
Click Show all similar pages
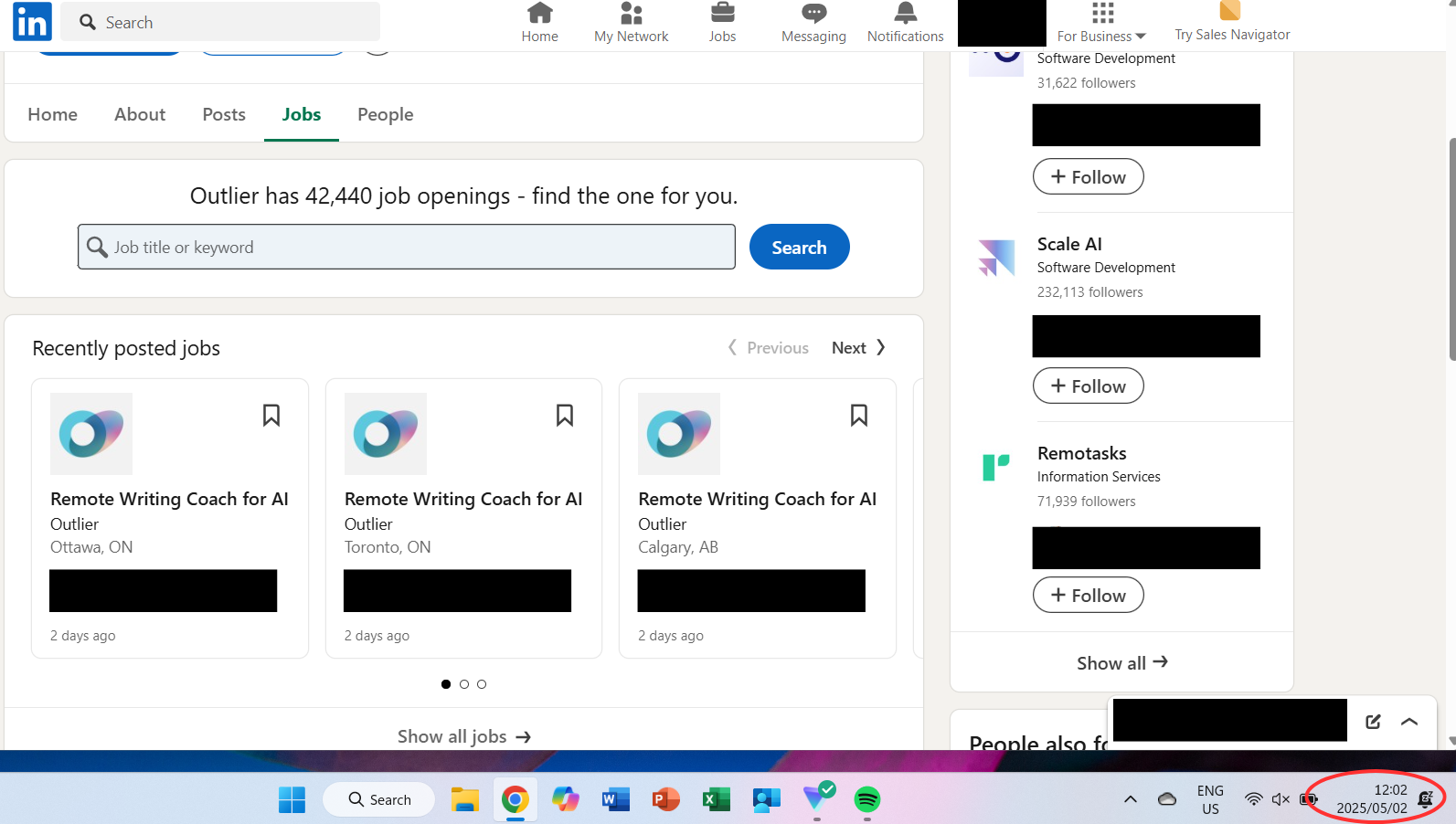[1121, 662]
